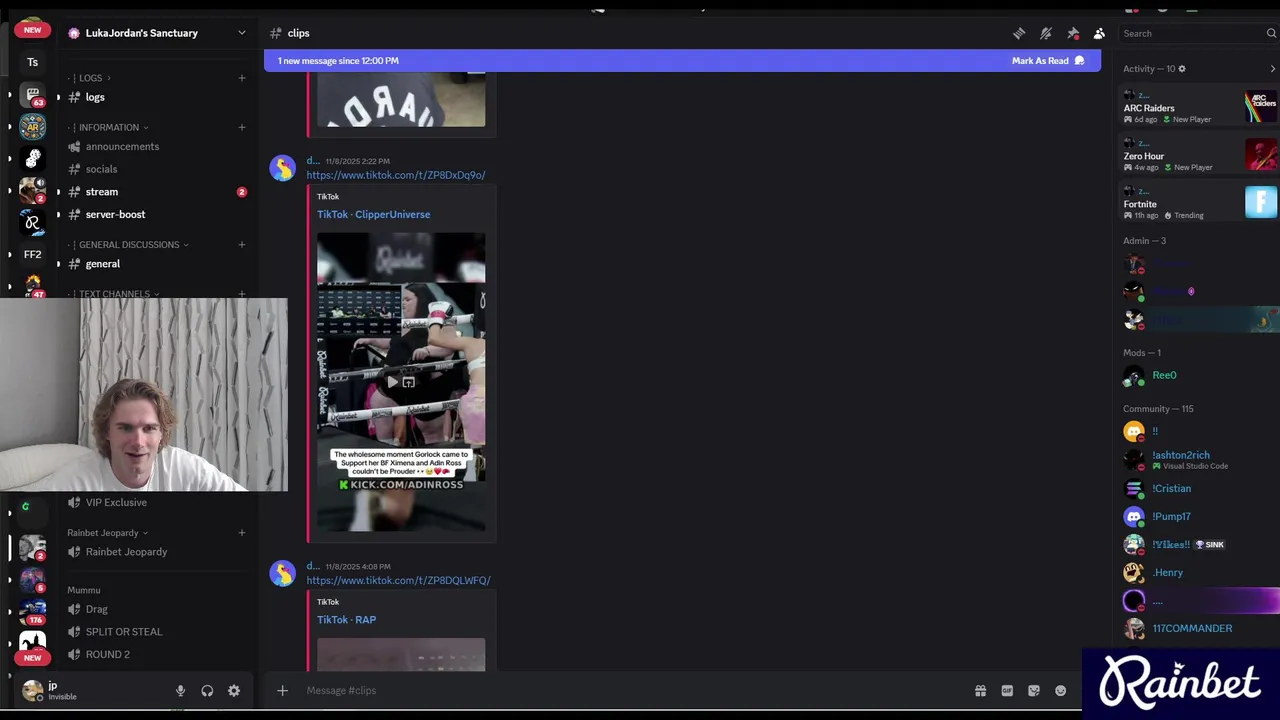Click the search magnifier icon

pyautogui.click(x=1271, y=33)
